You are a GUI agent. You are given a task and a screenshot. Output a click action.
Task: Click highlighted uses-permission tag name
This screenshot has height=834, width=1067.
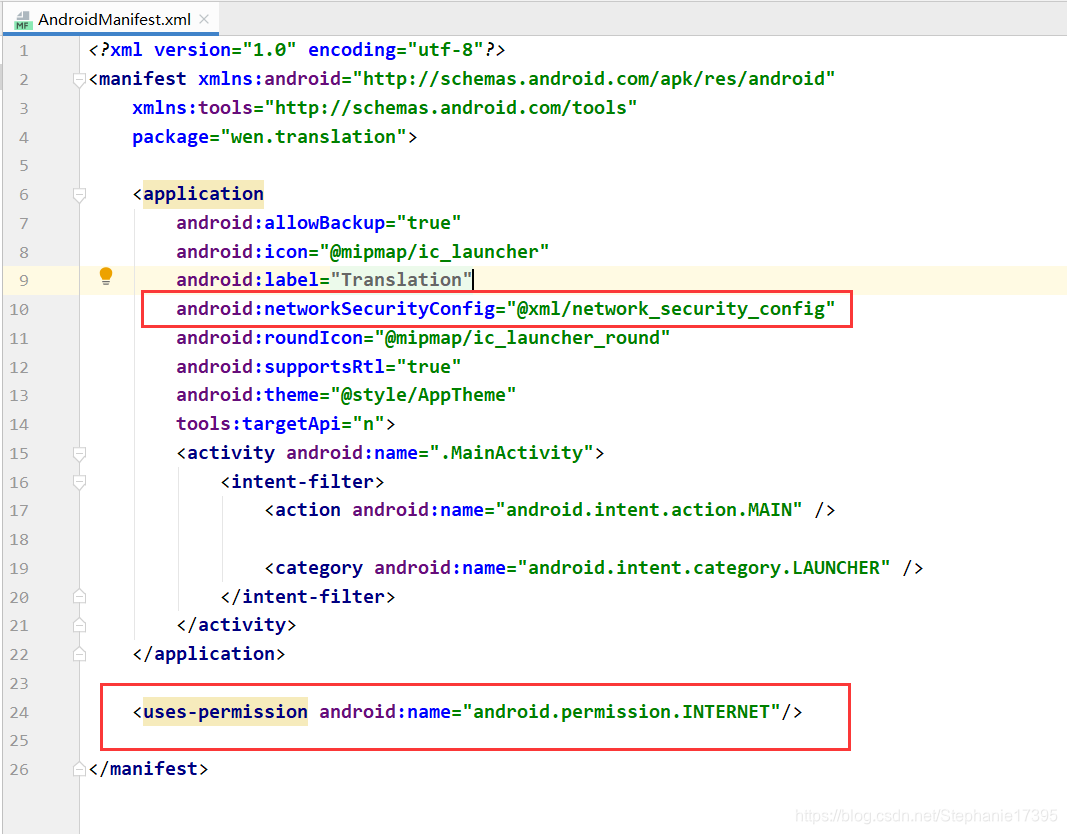click(225, 712)
